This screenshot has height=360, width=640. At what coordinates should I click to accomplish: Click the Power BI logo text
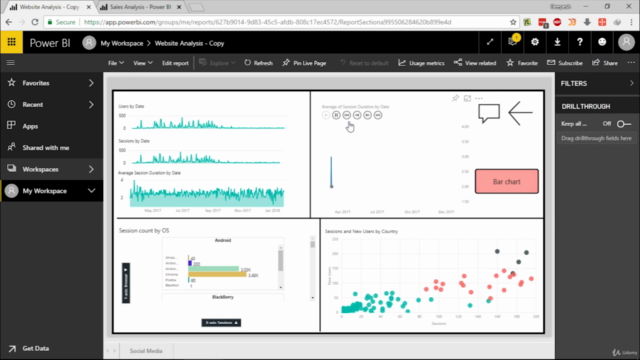point(50,43)
